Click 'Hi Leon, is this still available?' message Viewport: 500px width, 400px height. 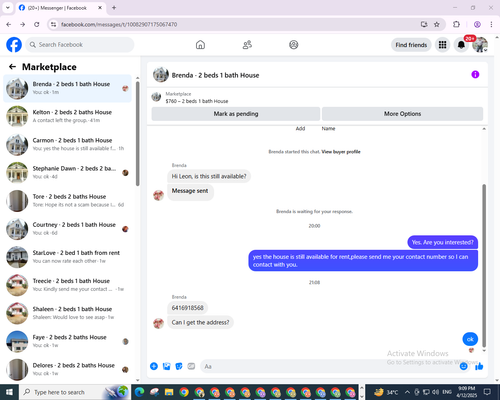pos(209,176)
